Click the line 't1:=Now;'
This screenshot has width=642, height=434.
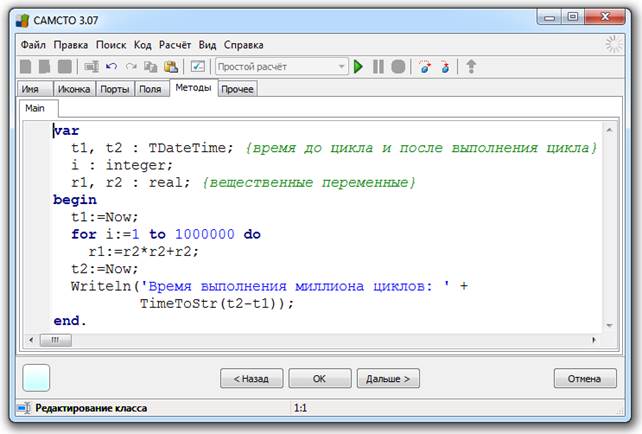pos(105,217)
